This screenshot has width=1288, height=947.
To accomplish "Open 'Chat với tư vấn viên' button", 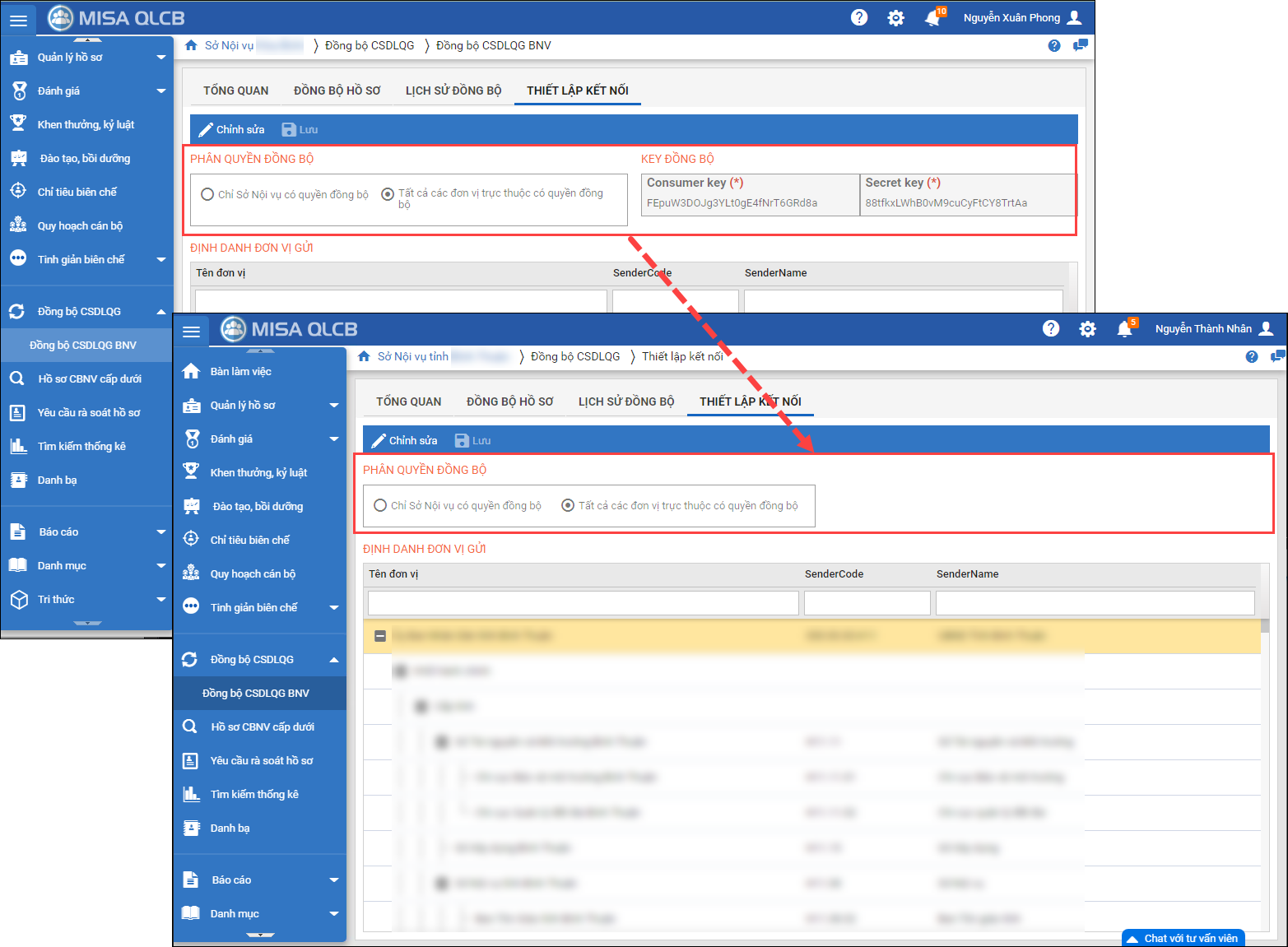I will click(x=1183, y=938).
